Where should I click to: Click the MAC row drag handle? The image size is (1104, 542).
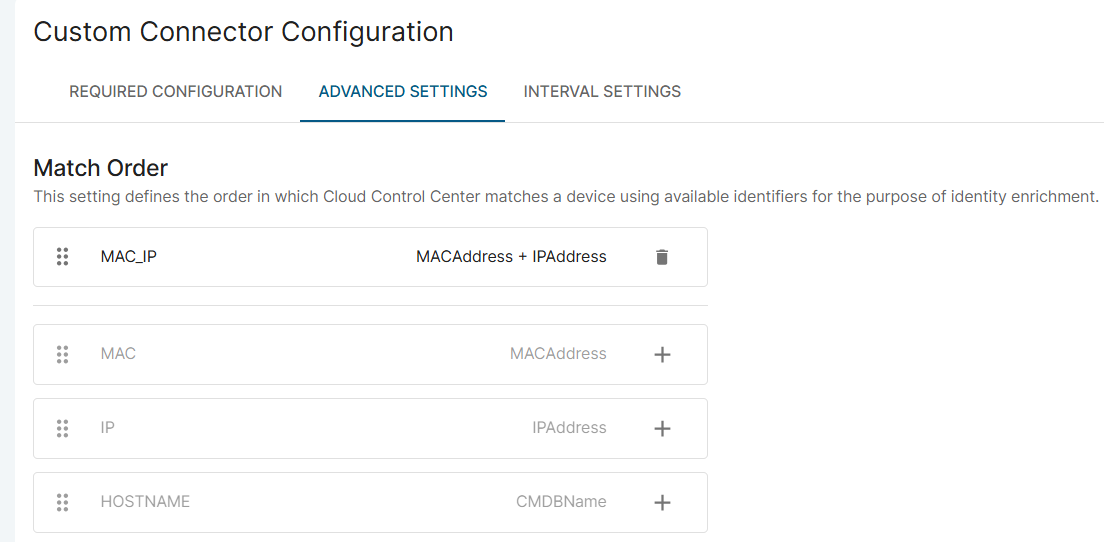tap(63, 354)
